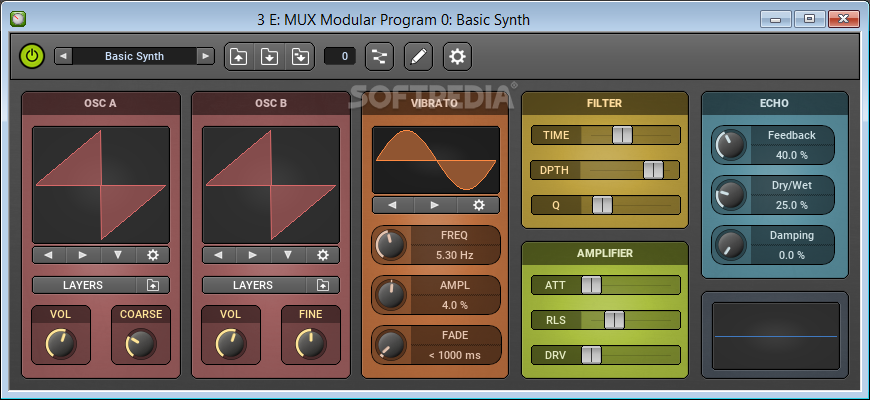Click the OSC A LAYERS button
The image size is (870, 400).
point(83,285)
